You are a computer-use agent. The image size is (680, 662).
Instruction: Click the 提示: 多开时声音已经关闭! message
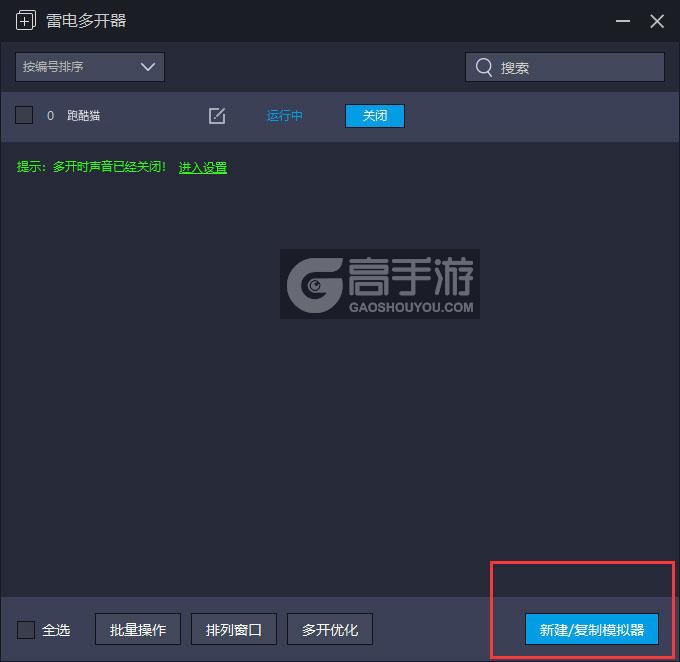[x=91, y=167]
